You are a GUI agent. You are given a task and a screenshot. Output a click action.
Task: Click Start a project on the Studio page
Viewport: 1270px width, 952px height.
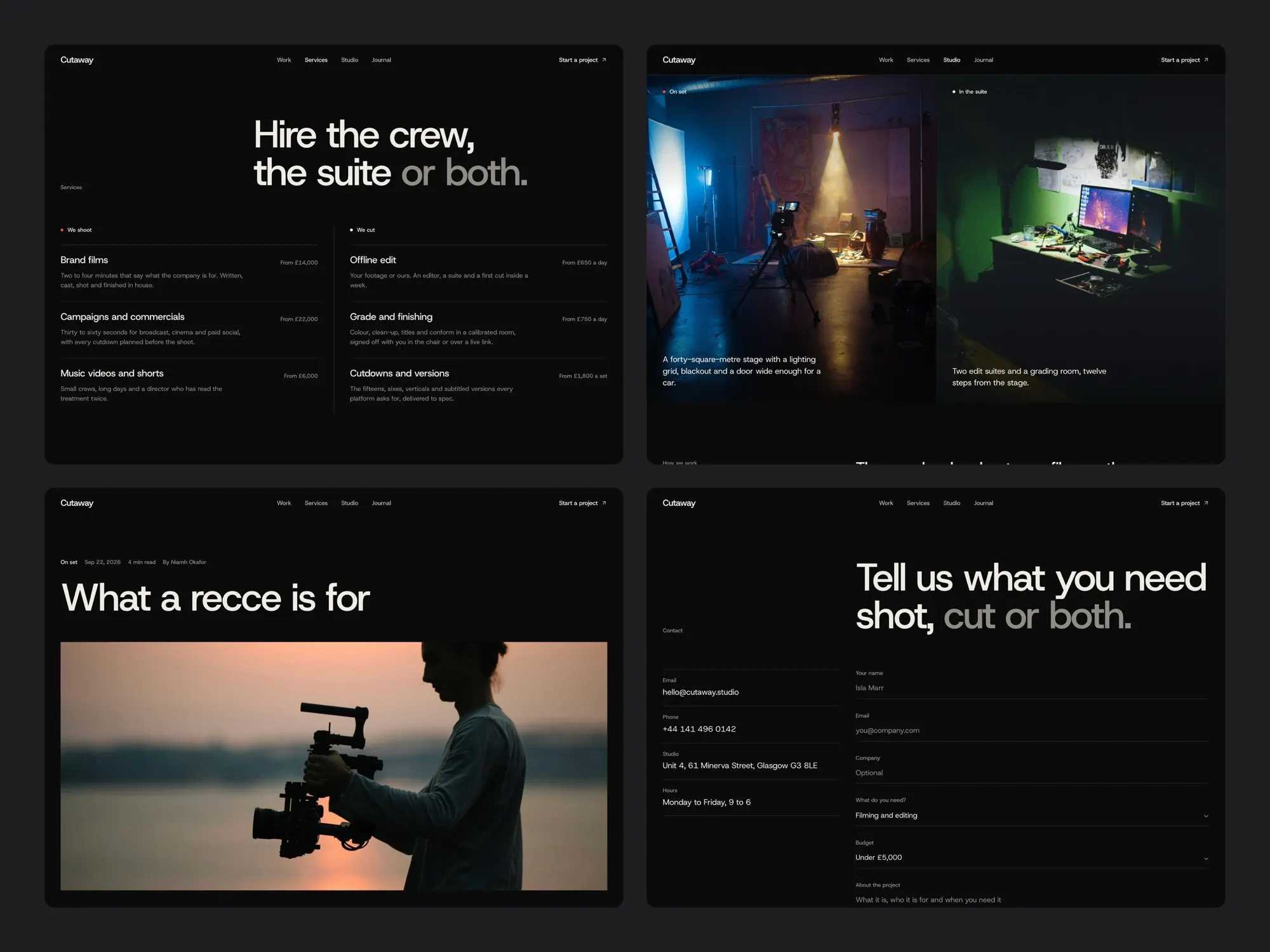pos(1184,60)
